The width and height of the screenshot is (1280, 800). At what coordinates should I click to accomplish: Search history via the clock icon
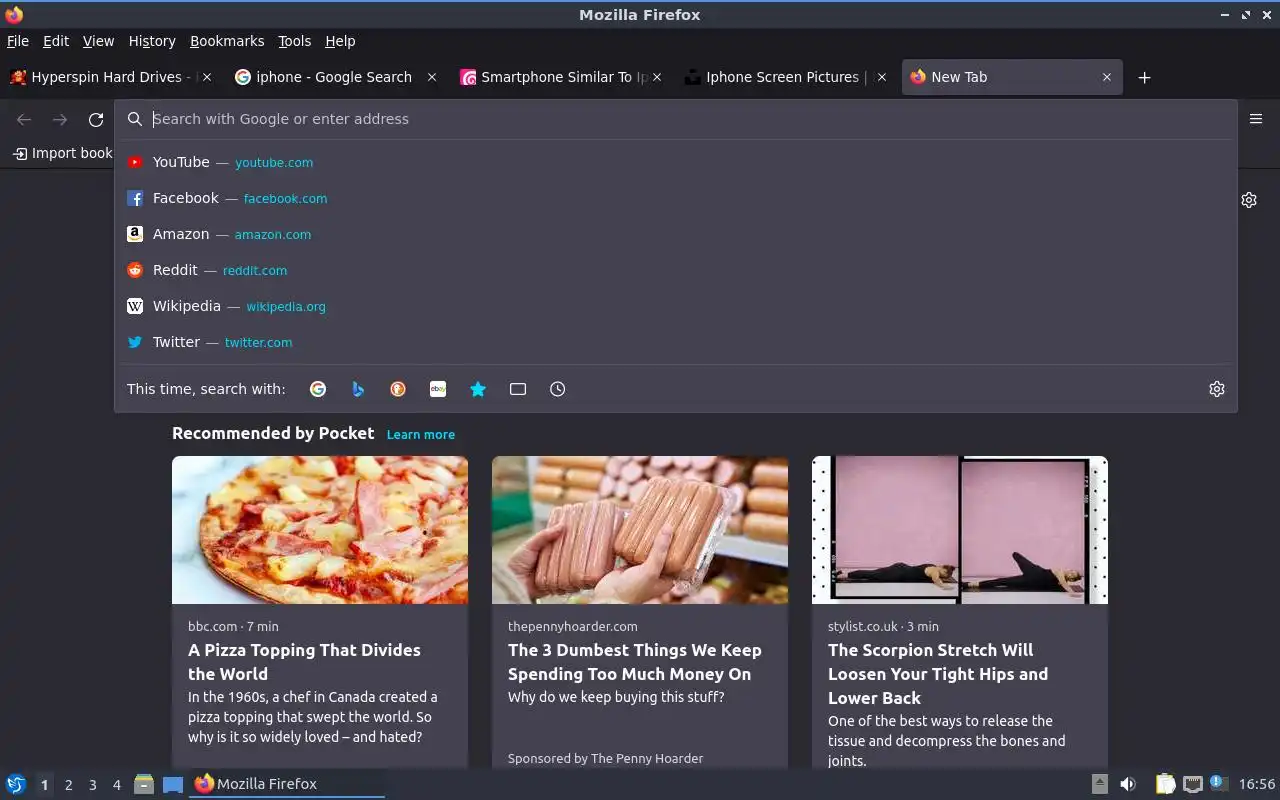558,389
